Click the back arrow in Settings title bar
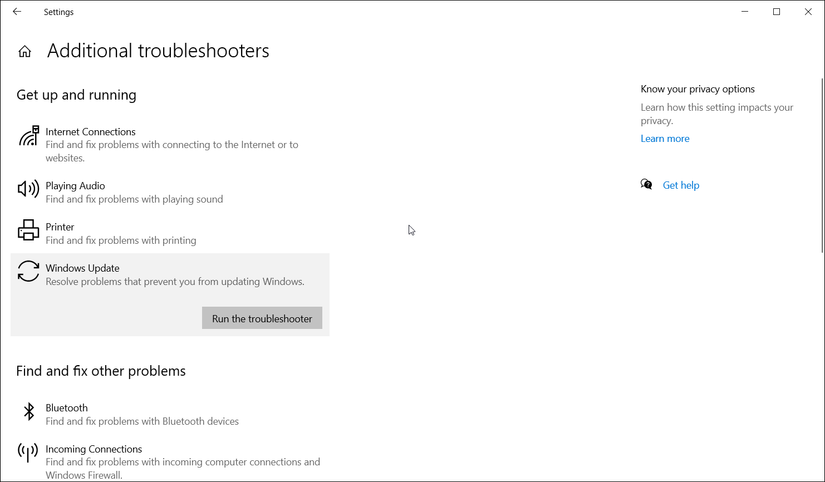The height and width of the screenshot is (482, 825). pyautogui.click(x=17, y=12)
